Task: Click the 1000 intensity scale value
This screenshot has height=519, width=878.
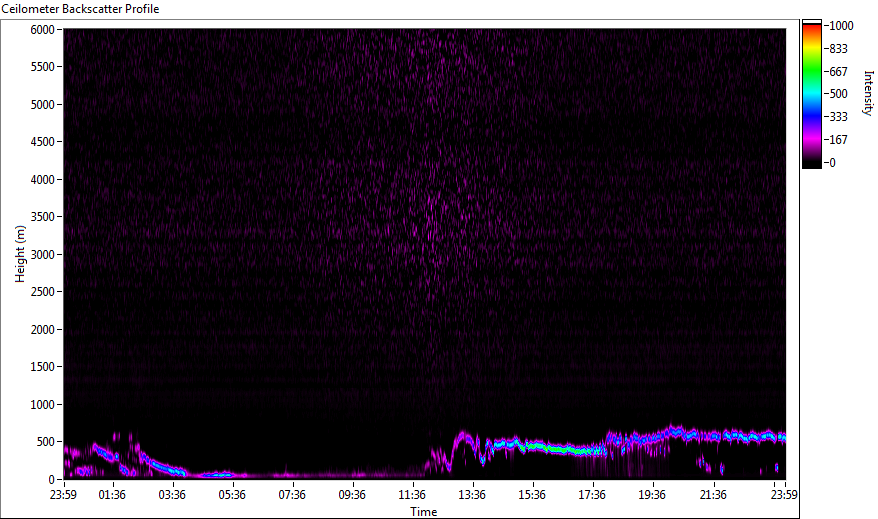Action: 842,26
